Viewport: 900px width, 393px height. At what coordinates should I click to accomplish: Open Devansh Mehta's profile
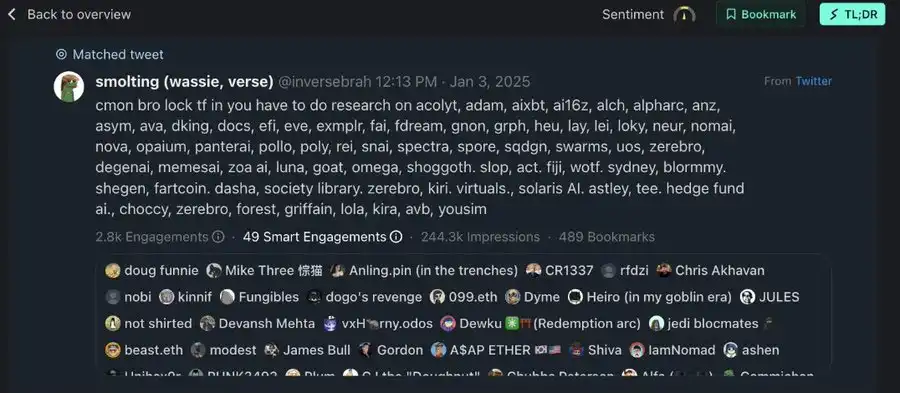click(x=257, y=324)
